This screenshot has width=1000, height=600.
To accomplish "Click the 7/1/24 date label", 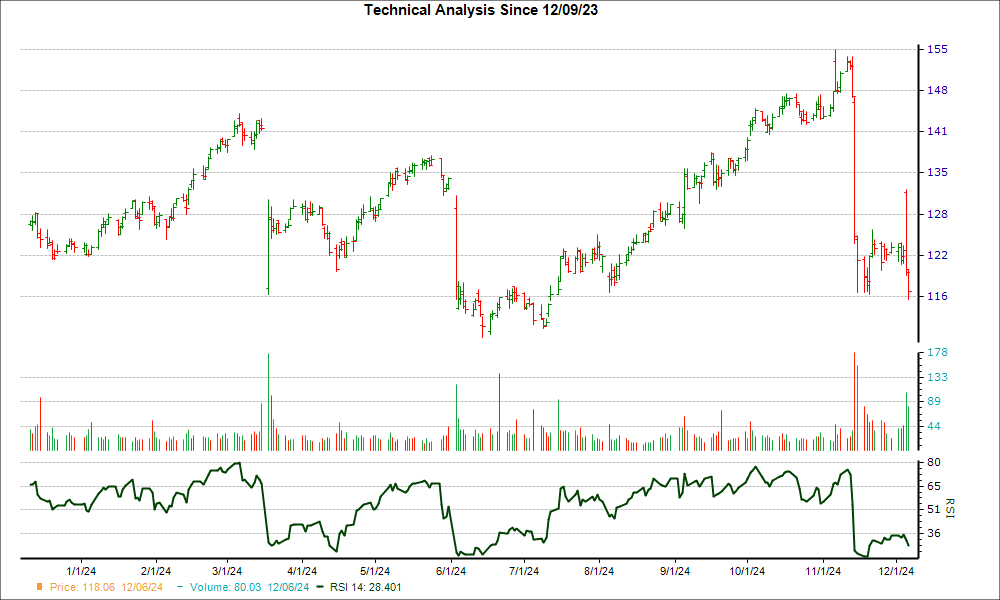I will click(524, 571).
